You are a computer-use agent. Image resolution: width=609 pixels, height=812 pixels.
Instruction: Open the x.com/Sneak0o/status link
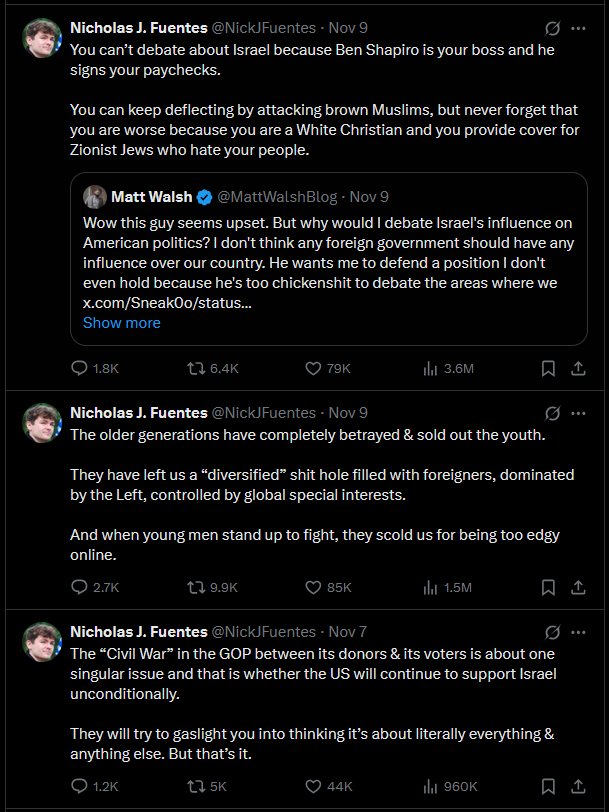(167, 303)
